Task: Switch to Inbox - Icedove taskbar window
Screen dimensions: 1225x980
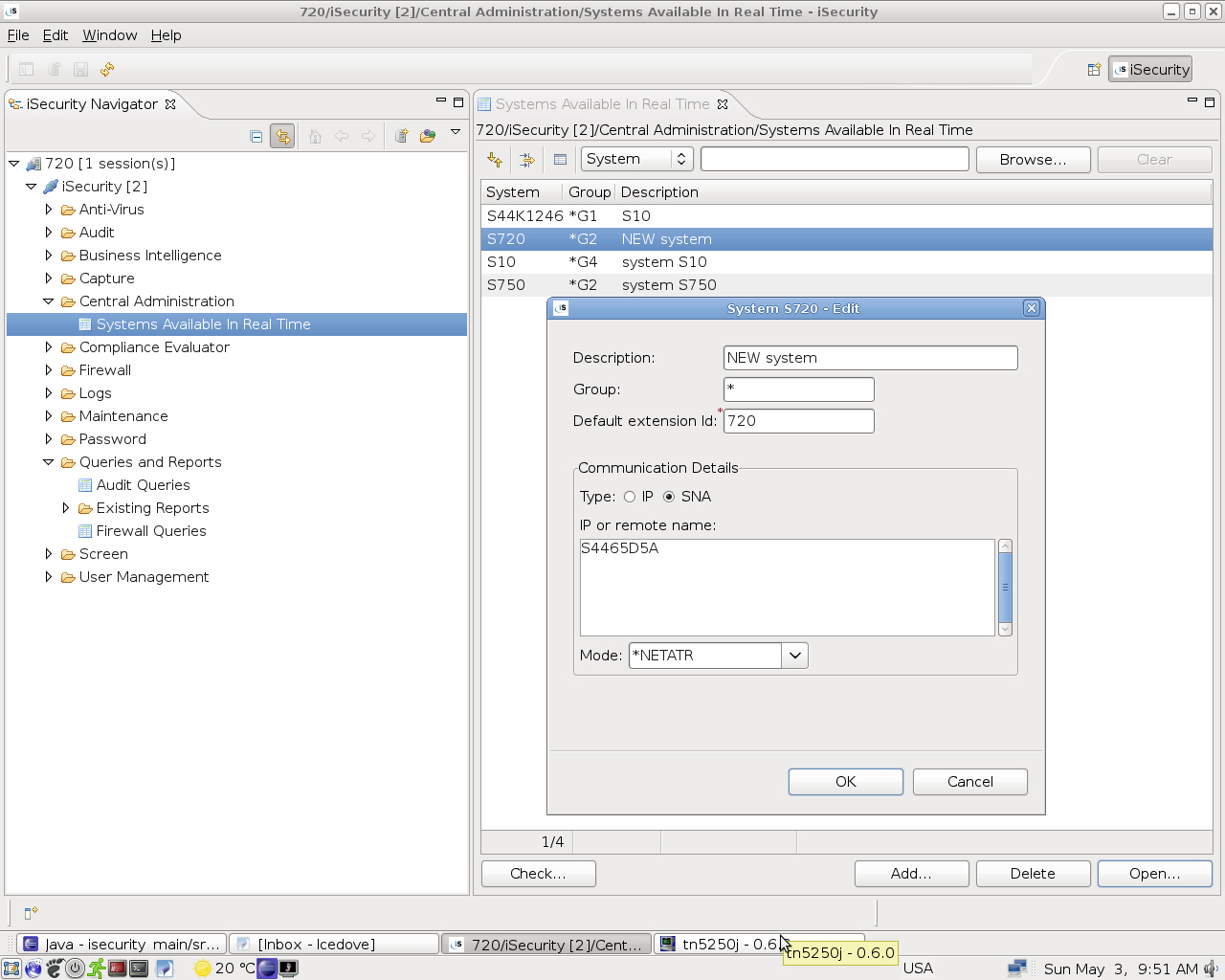Action: pos(334,945)
